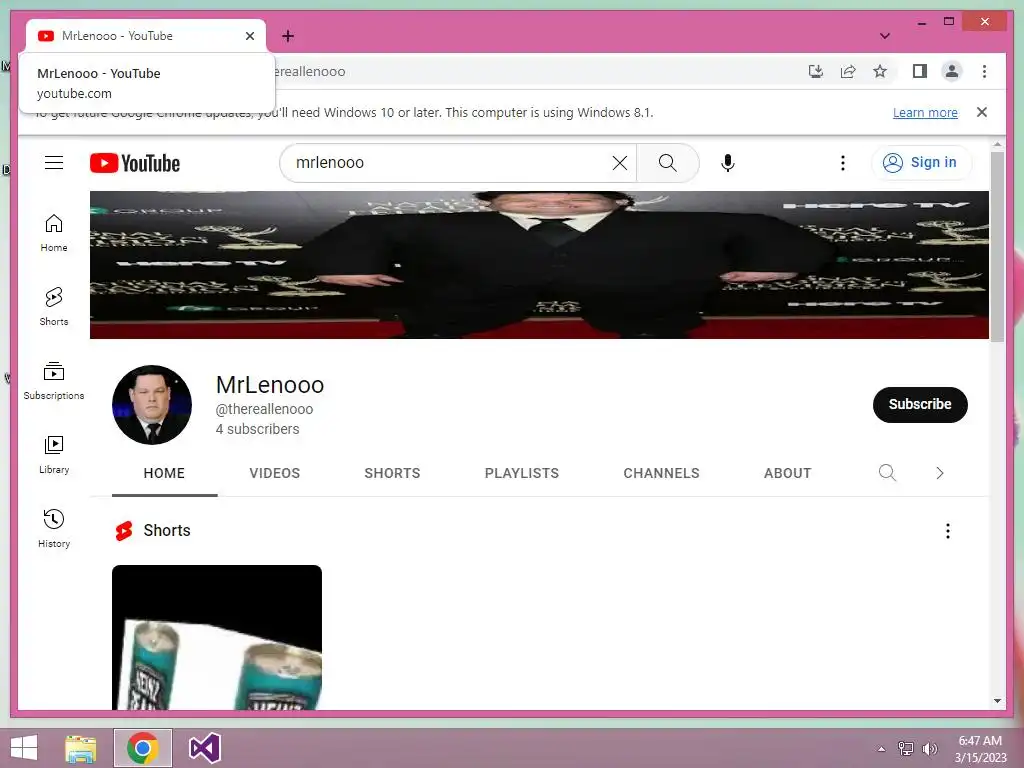The height and width of the screenshot is (768, 1024).
Task: Click the scrollbar down arrow
Action: 997,701
